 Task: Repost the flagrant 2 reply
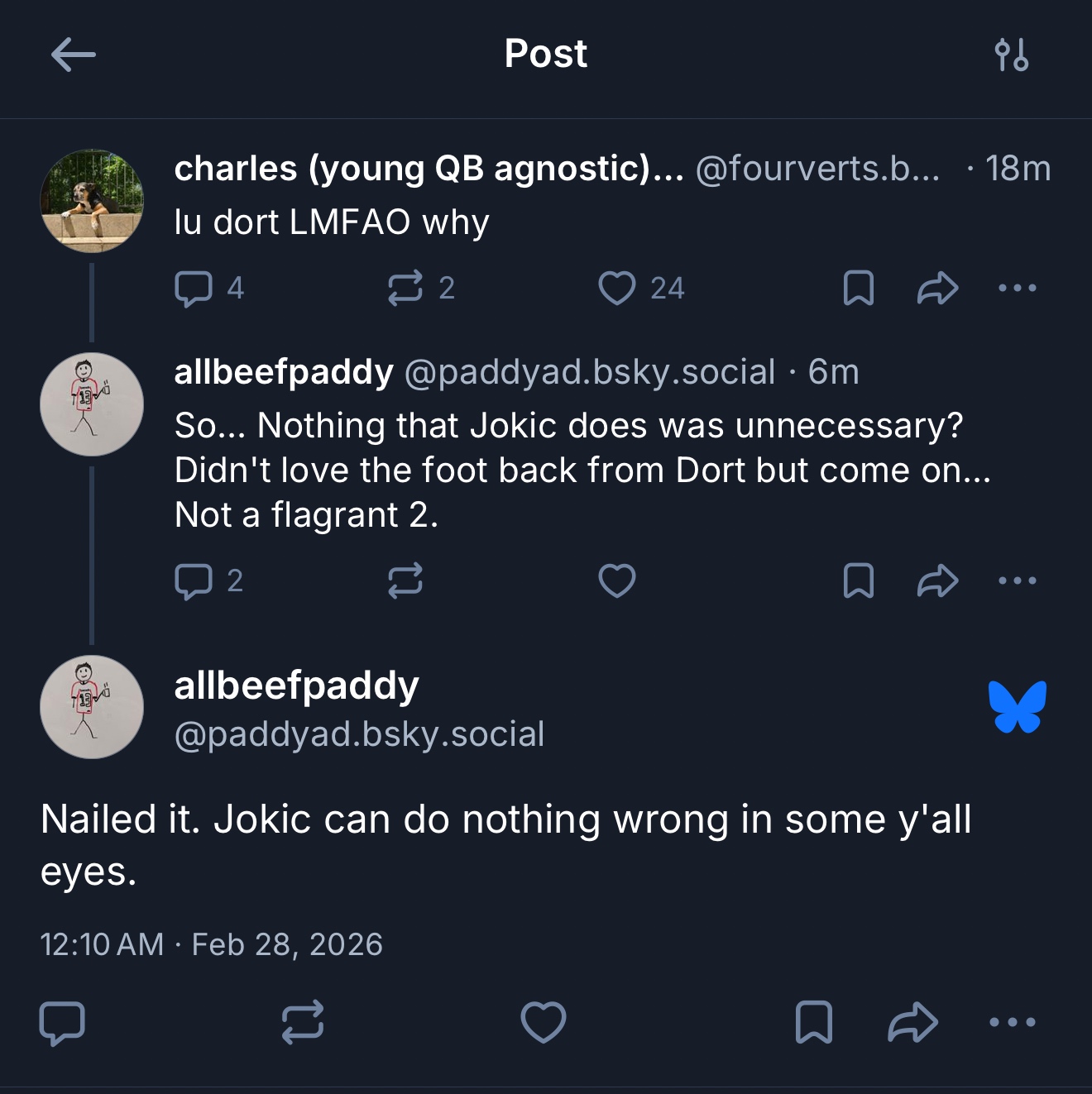[405, 580]
